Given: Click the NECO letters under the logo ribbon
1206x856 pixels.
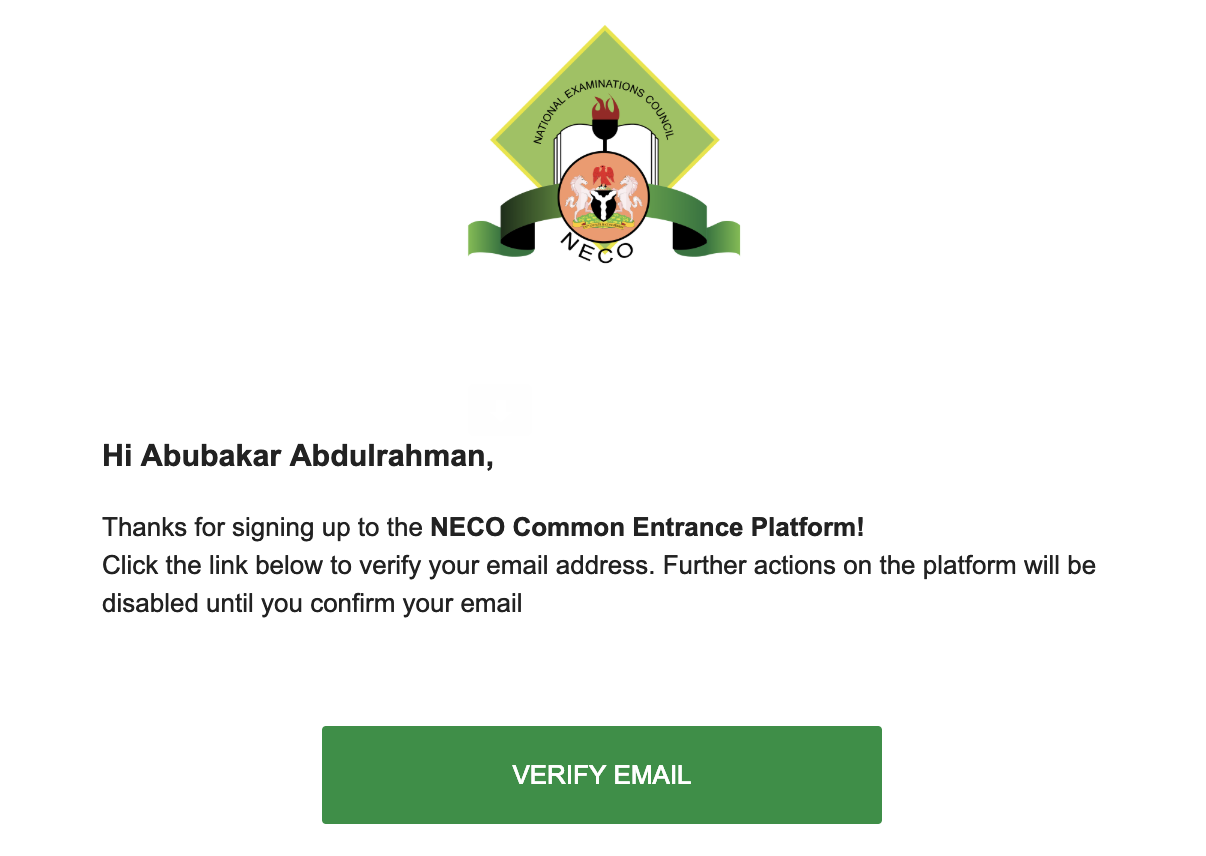Looking at the screenshot, I should tap(600, 246).
